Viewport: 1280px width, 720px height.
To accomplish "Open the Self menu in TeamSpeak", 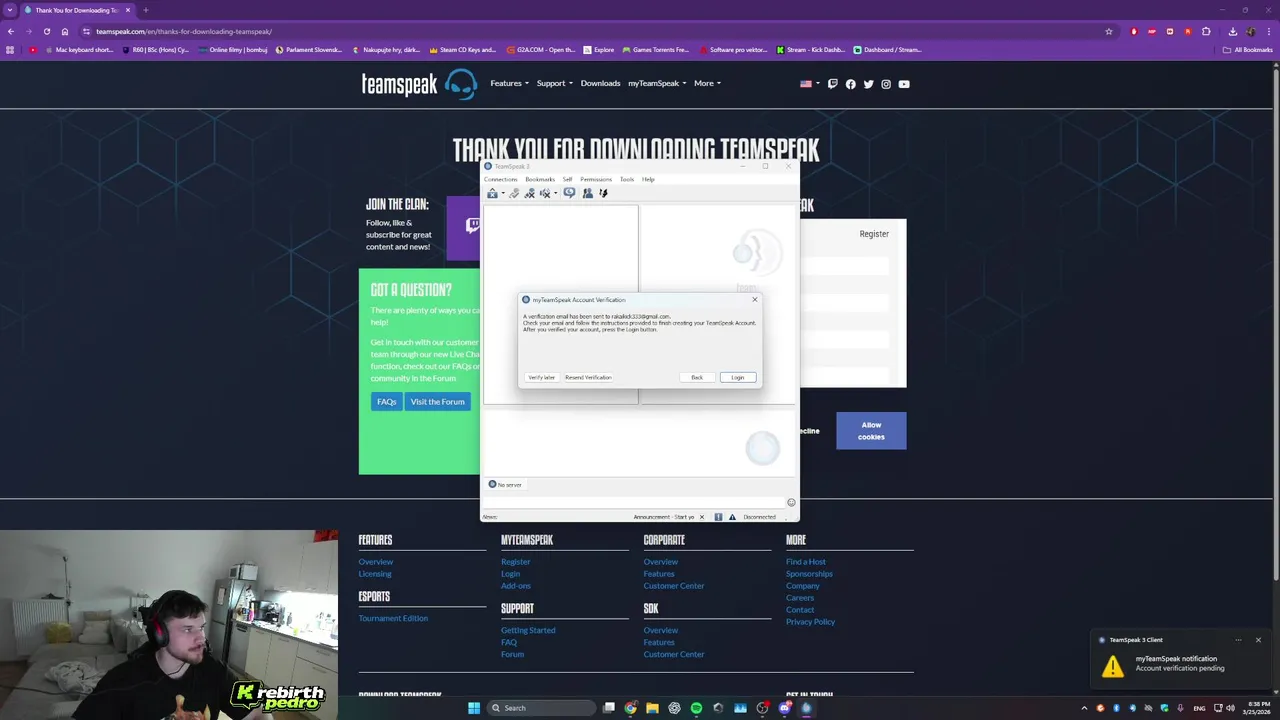I will pos(567,179).
